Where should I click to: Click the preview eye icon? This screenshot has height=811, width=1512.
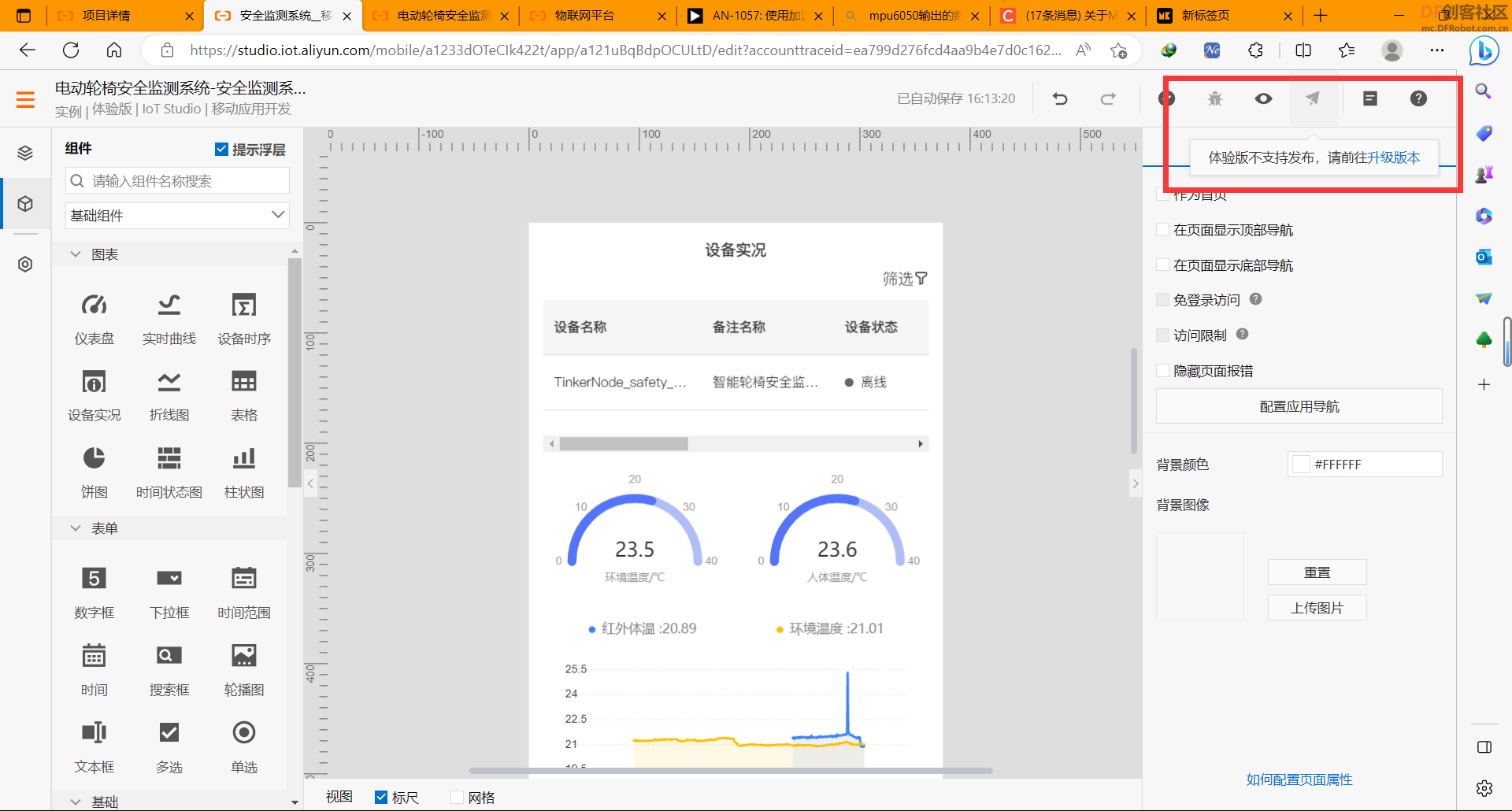point(1263,98)
